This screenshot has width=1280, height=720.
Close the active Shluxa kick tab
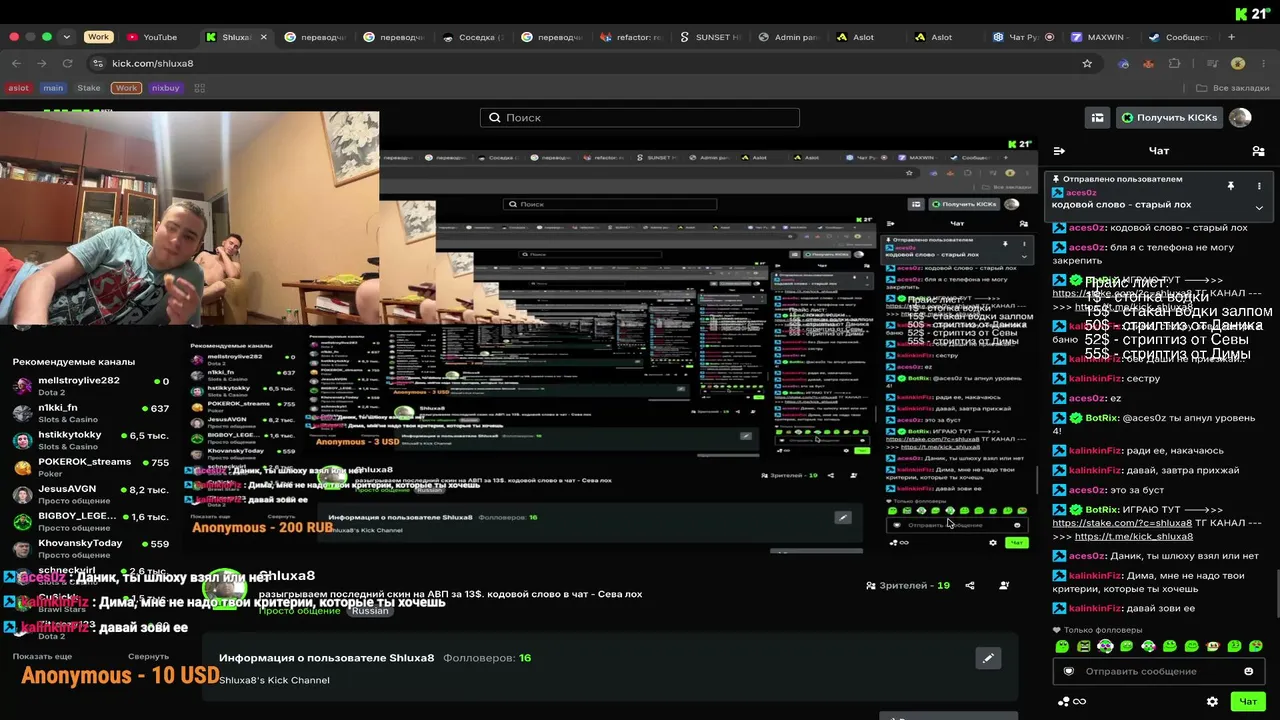[264, 37]
